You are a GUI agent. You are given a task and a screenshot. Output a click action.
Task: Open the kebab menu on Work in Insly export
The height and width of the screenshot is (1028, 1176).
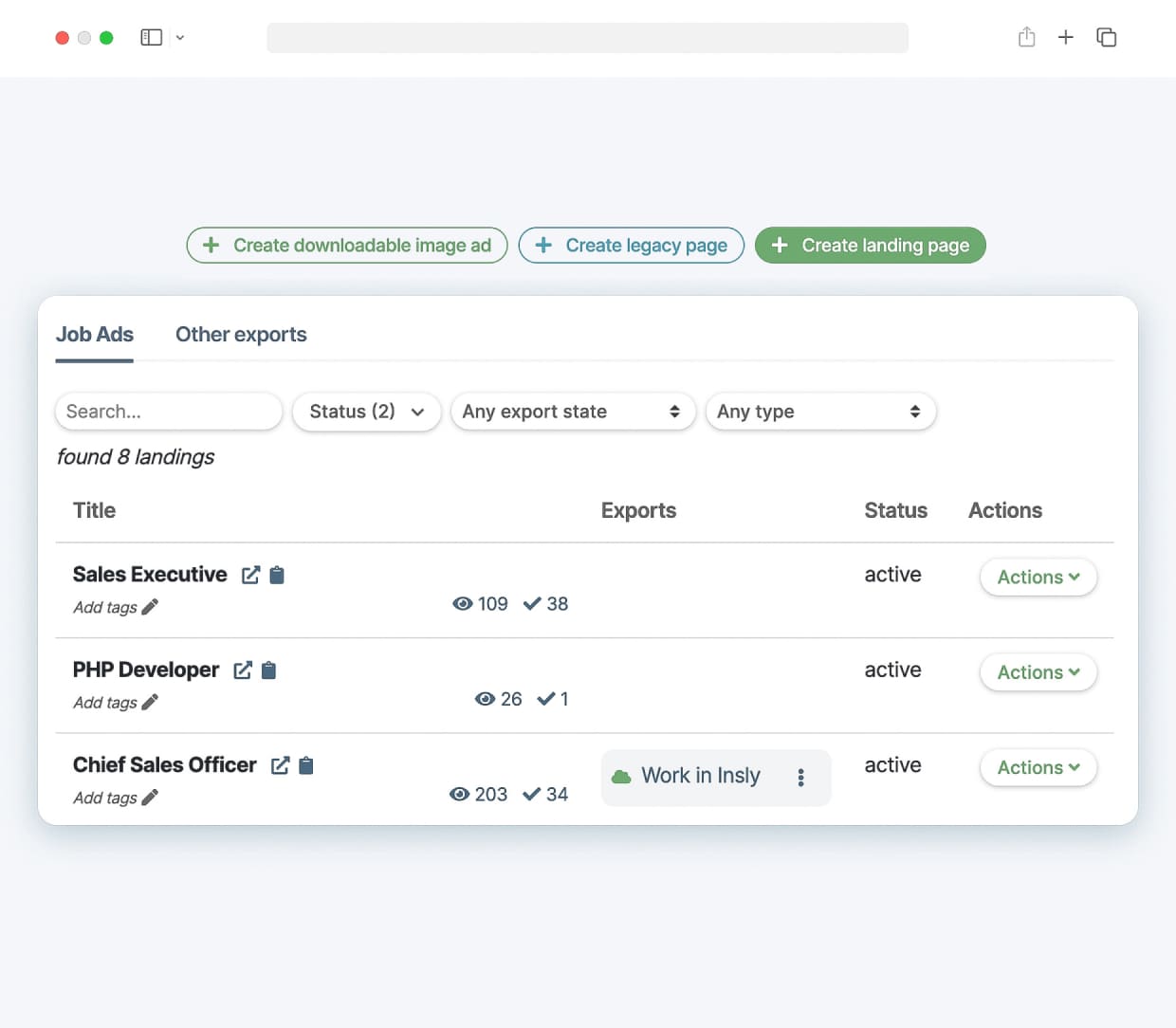(800, 778)
